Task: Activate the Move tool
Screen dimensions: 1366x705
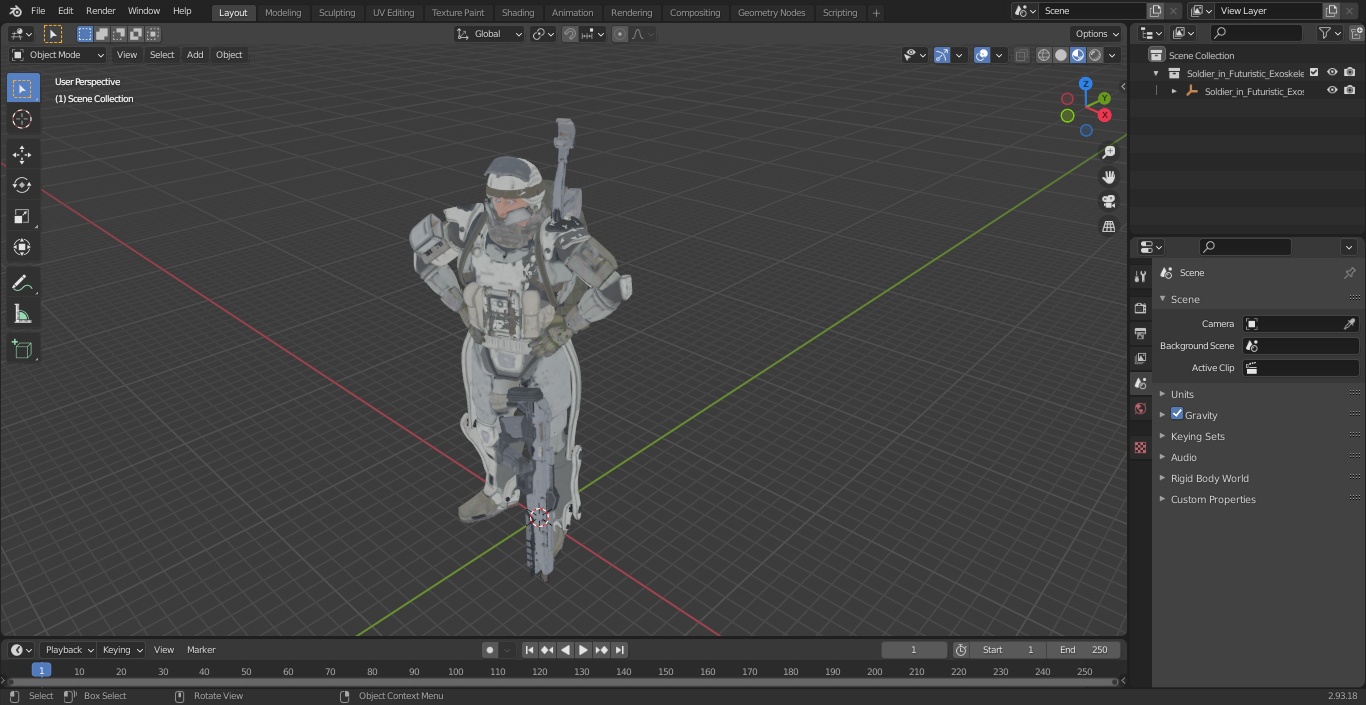Action: click(x=22, y=154)
